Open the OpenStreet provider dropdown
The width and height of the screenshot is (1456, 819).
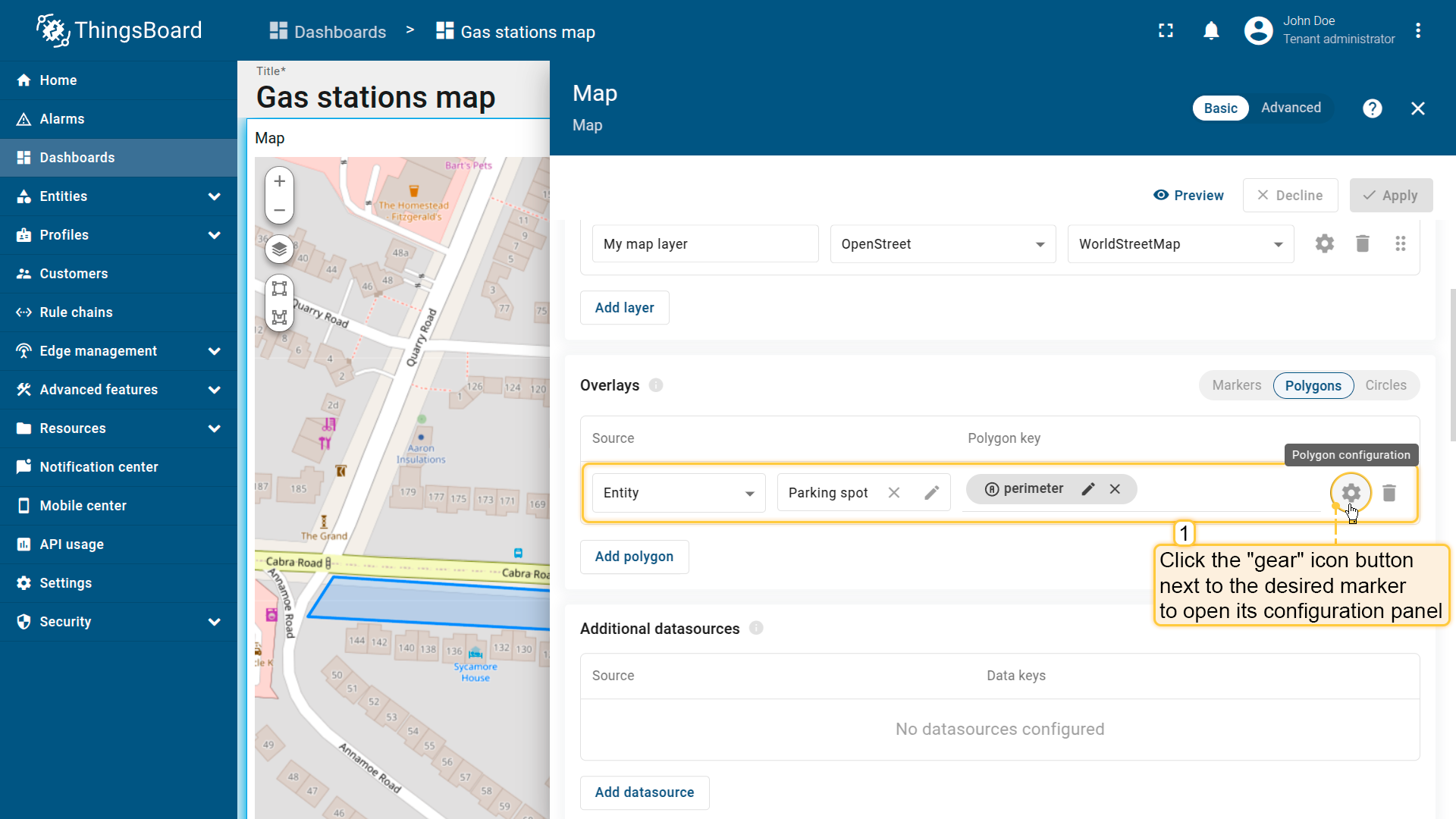coord(943,244)
